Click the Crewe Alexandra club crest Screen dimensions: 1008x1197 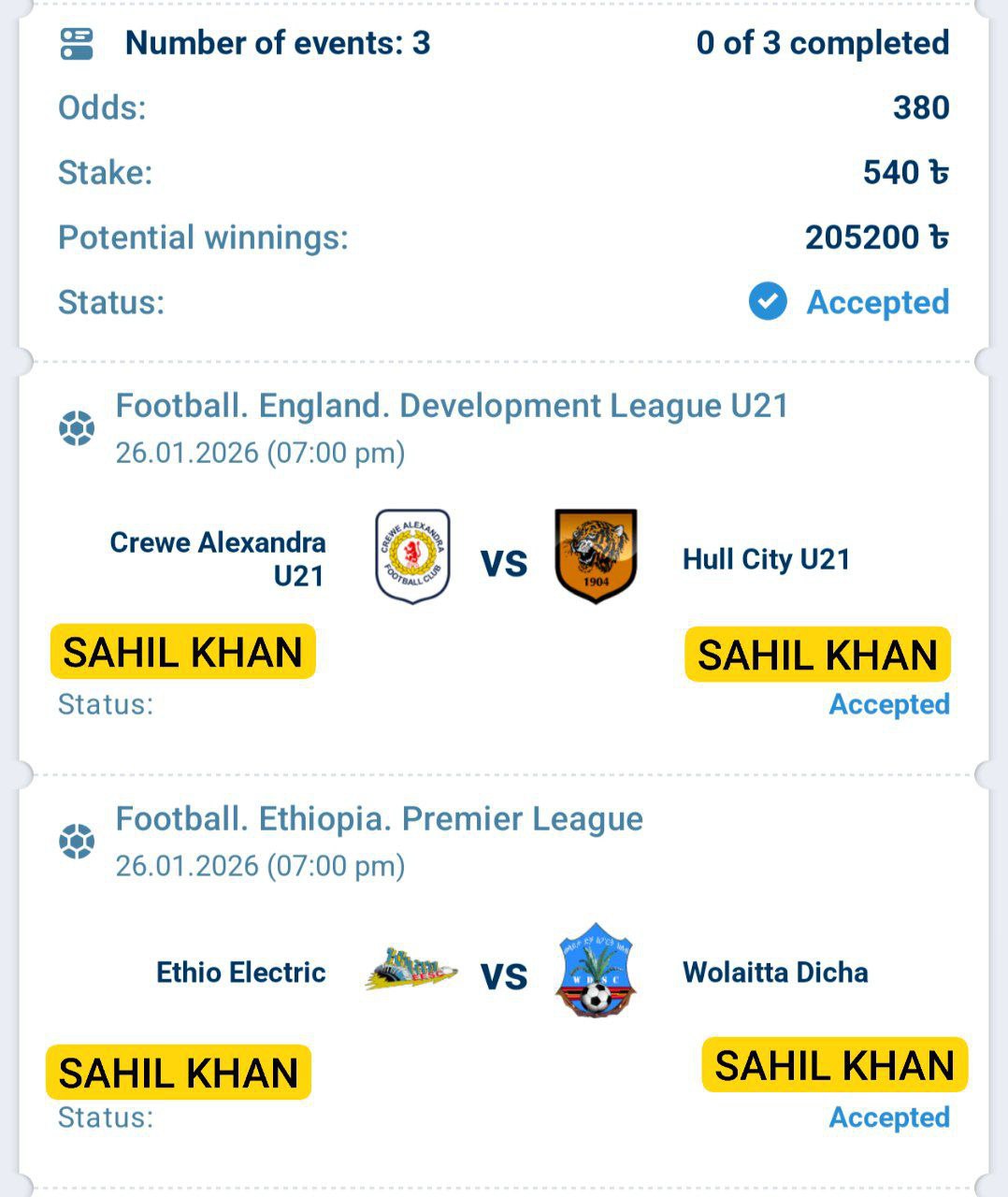412,556
